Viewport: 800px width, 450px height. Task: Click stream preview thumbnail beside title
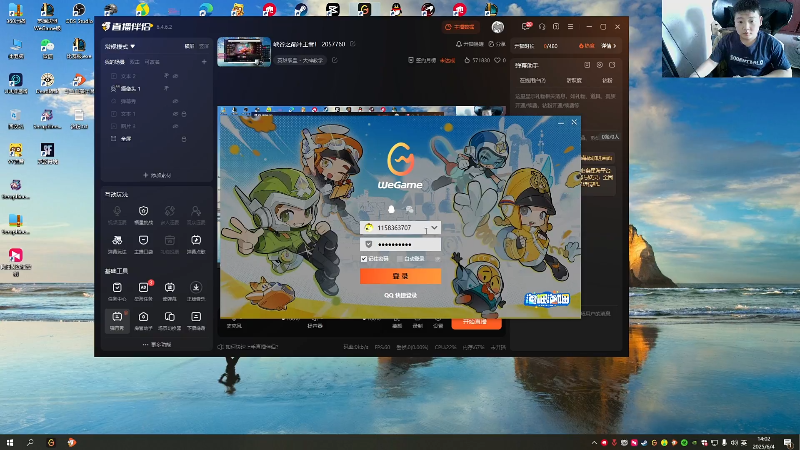pyautogui.click(x=244, y=52)
